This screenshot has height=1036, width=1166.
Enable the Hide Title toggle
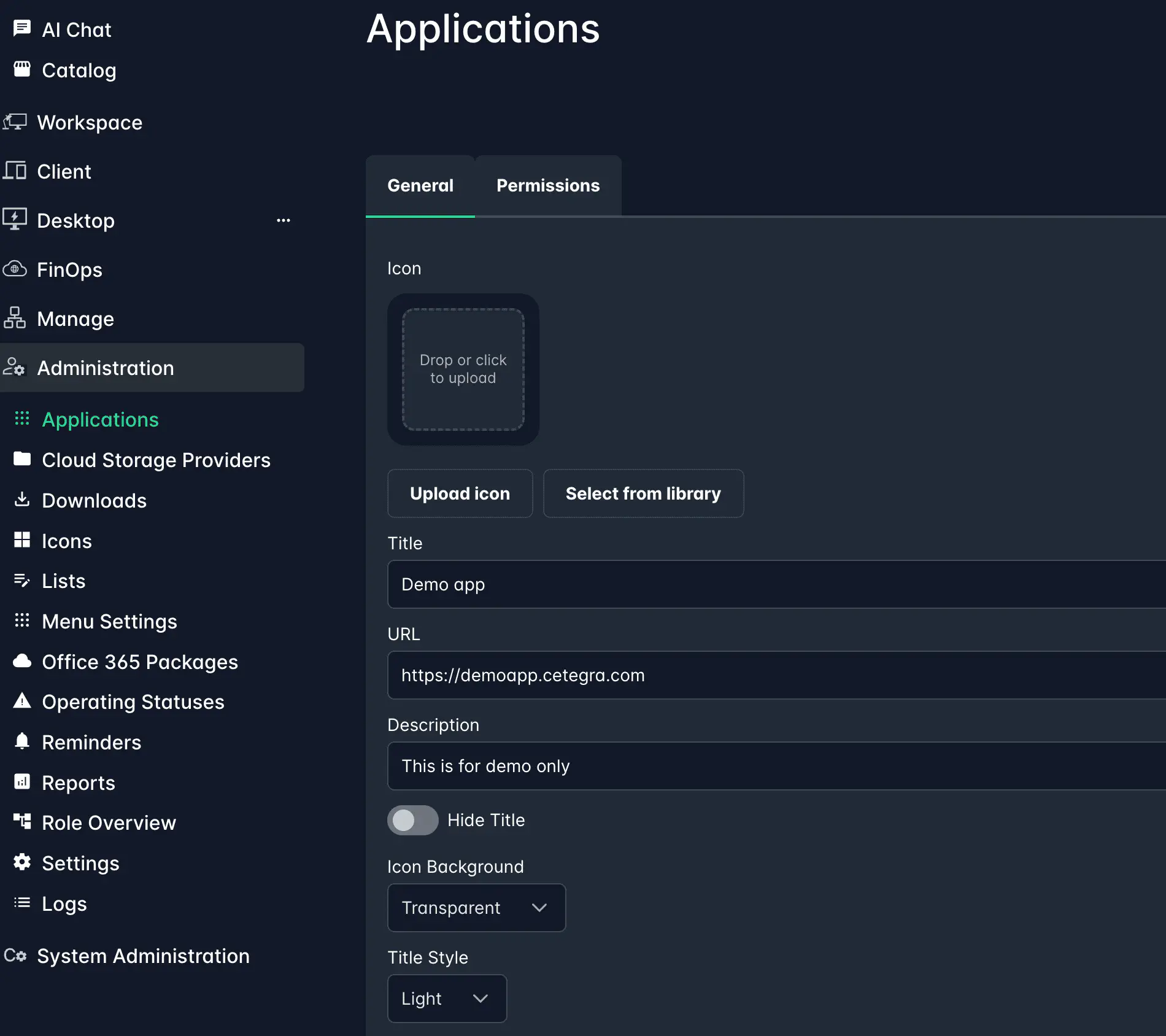412,820
